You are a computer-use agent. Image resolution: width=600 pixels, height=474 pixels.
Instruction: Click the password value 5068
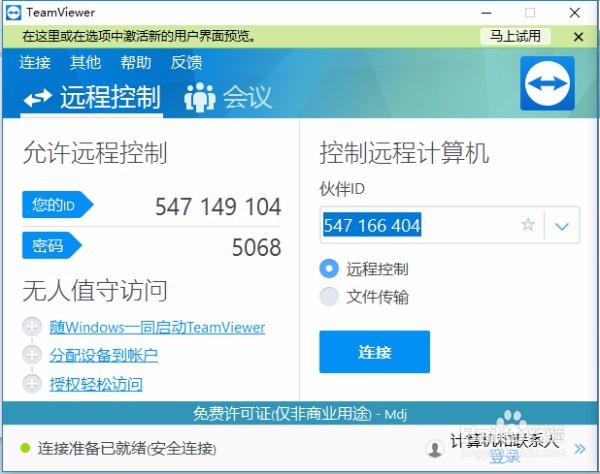pyautogui.click(x=257, y=247)
